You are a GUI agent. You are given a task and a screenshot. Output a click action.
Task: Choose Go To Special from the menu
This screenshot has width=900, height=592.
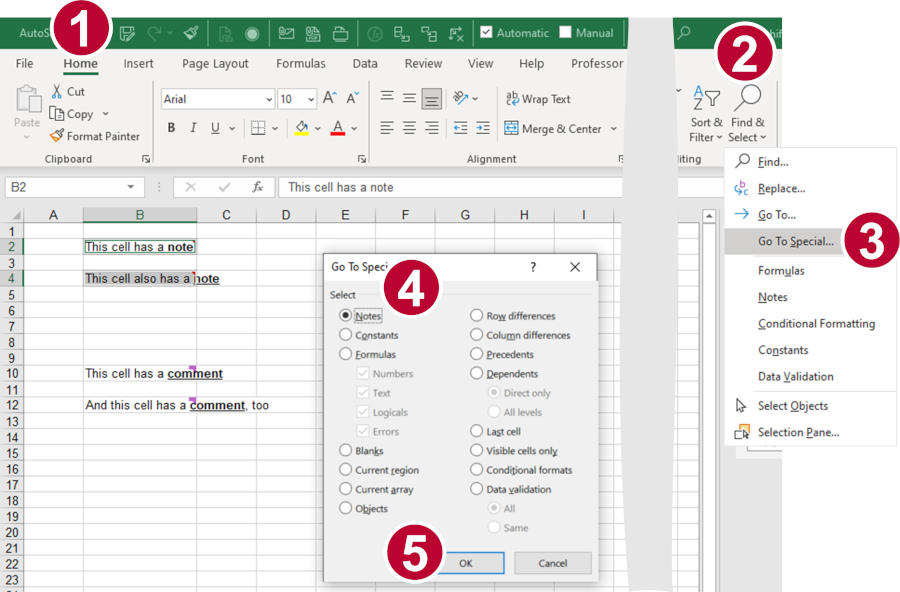tap(797, 241)
